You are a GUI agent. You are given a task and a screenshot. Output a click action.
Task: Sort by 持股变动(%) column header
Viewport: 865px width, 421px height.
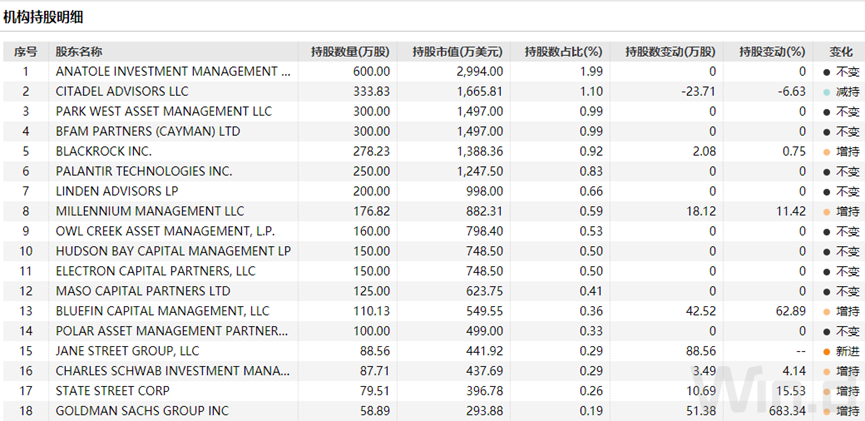(x=772, y=52)
